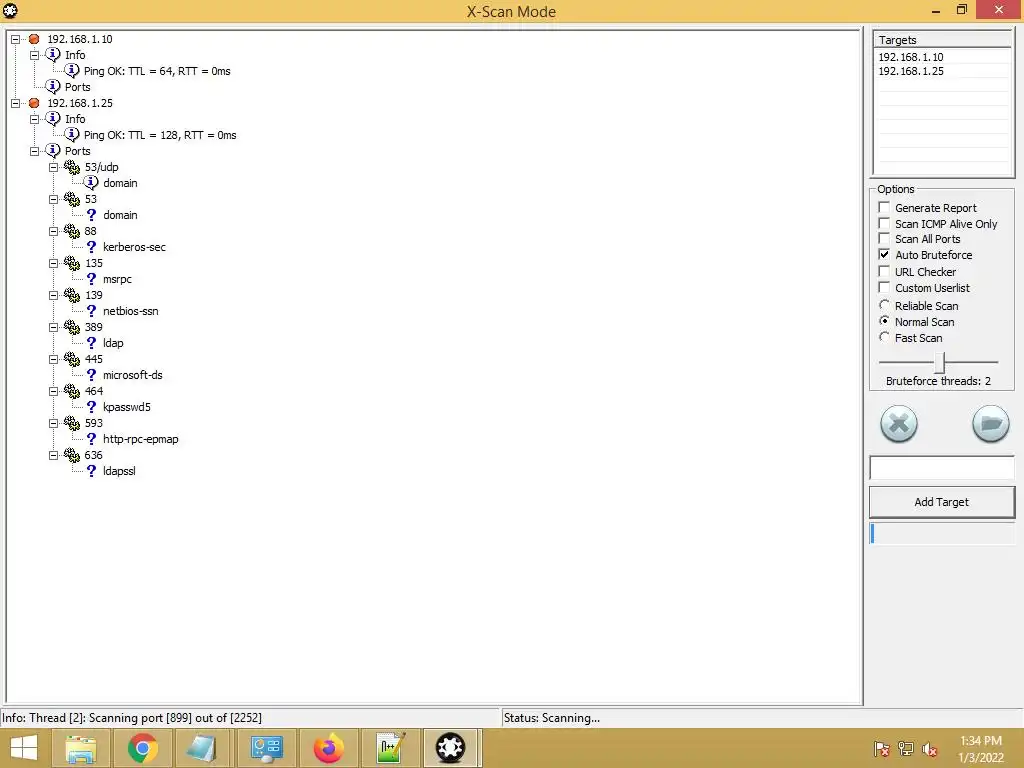Viewport: 1024px width, 768px height.
Task: Open a file with the round folder button
Action: tap(991, 424)
